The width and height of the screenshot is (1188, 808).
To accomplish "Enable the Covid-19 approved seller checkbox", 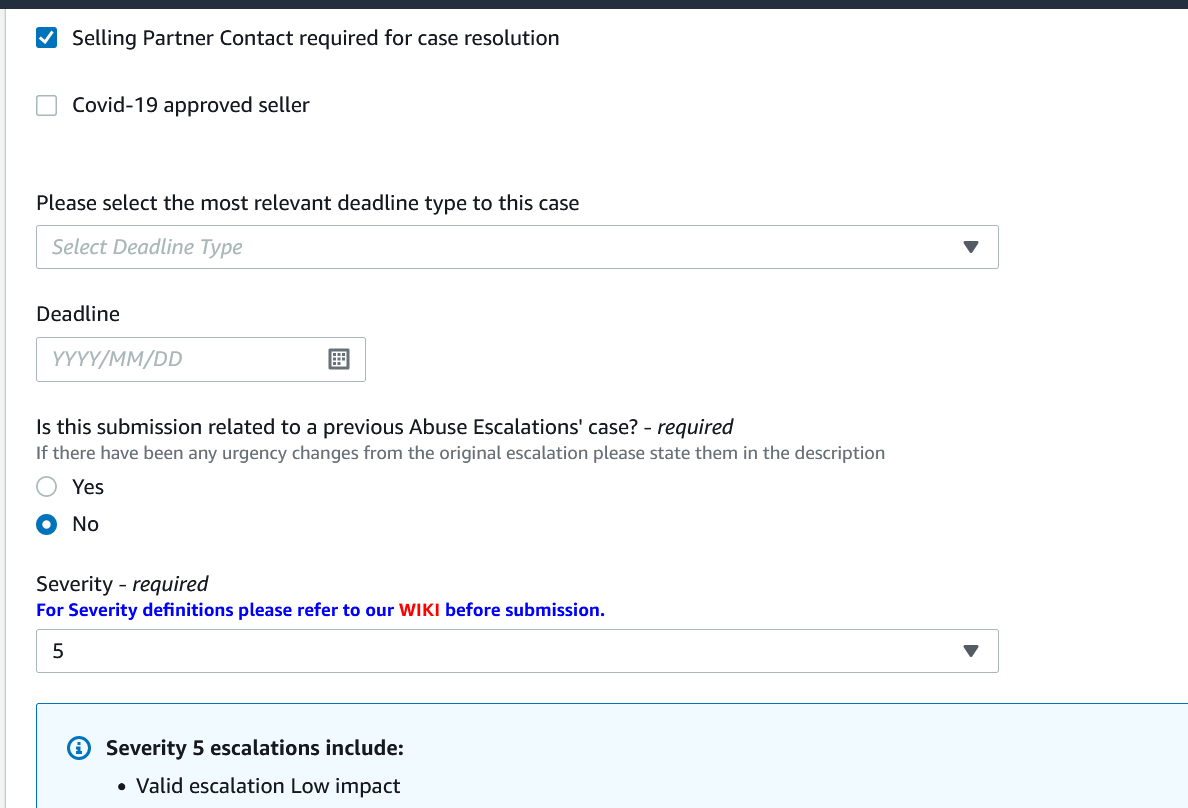I will (x=46, y=105).
